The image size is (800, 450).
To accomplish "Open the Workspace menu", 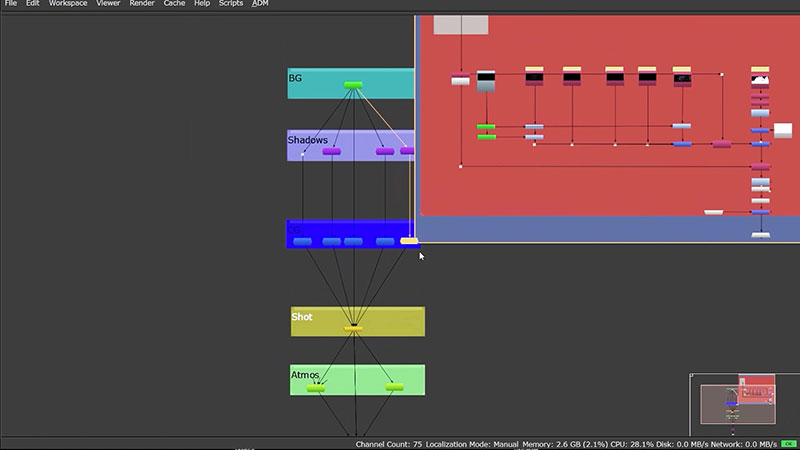I will [x=68, y=4].
